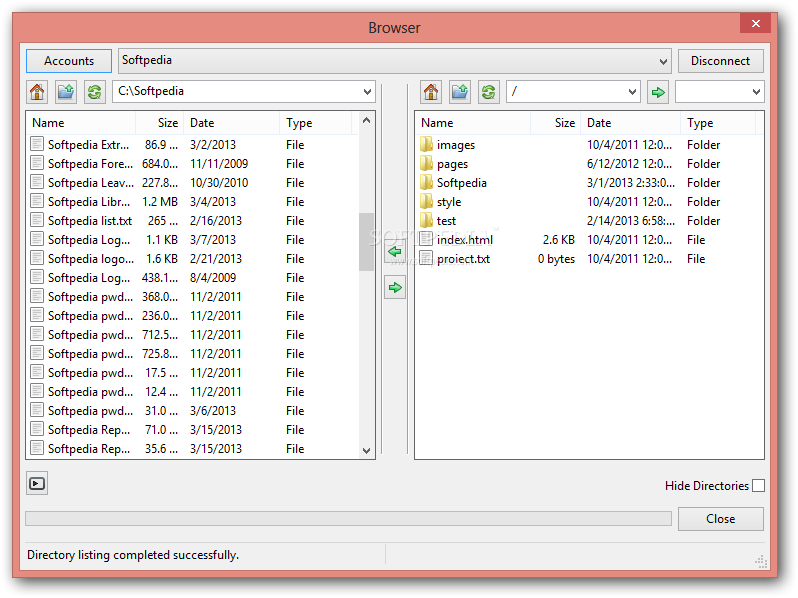Open the Accounts button
The image size is (798, 598).
(69, 61)
